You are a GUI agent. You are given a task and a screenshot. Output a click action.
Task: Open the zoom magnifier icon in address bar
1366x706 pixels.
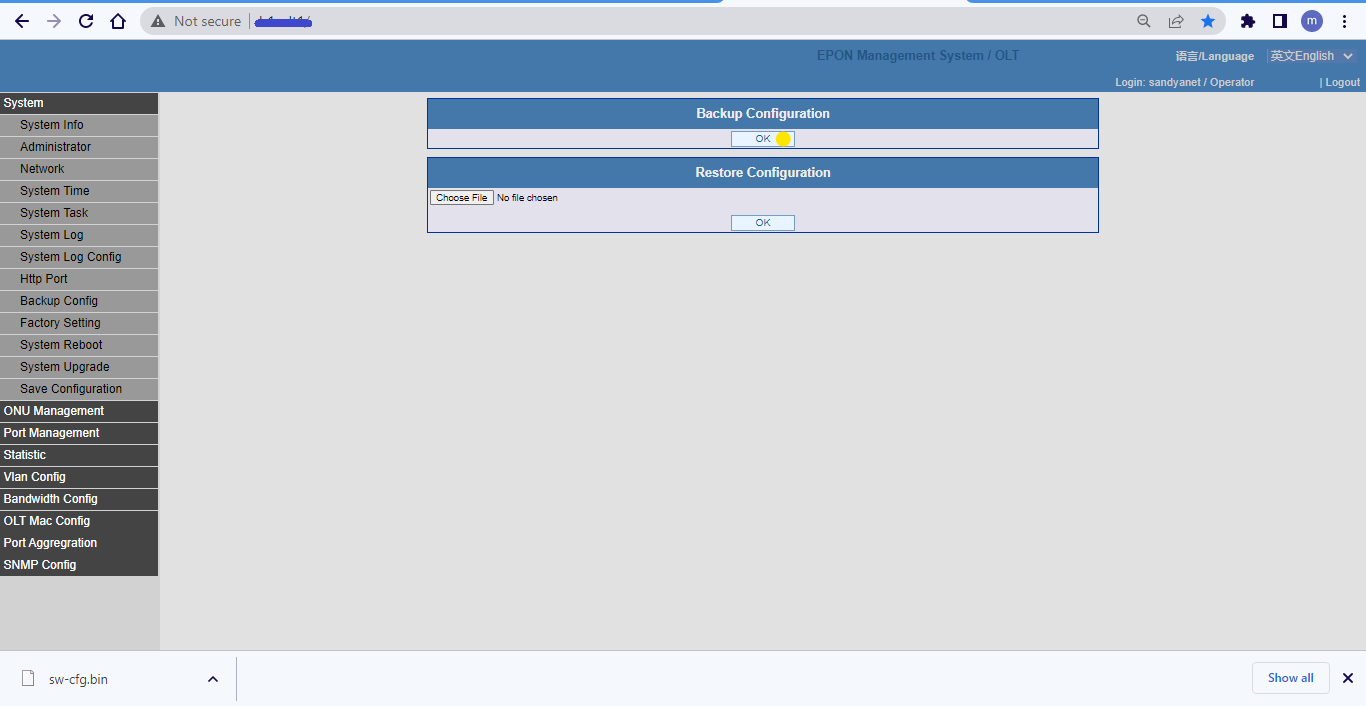1144,21
